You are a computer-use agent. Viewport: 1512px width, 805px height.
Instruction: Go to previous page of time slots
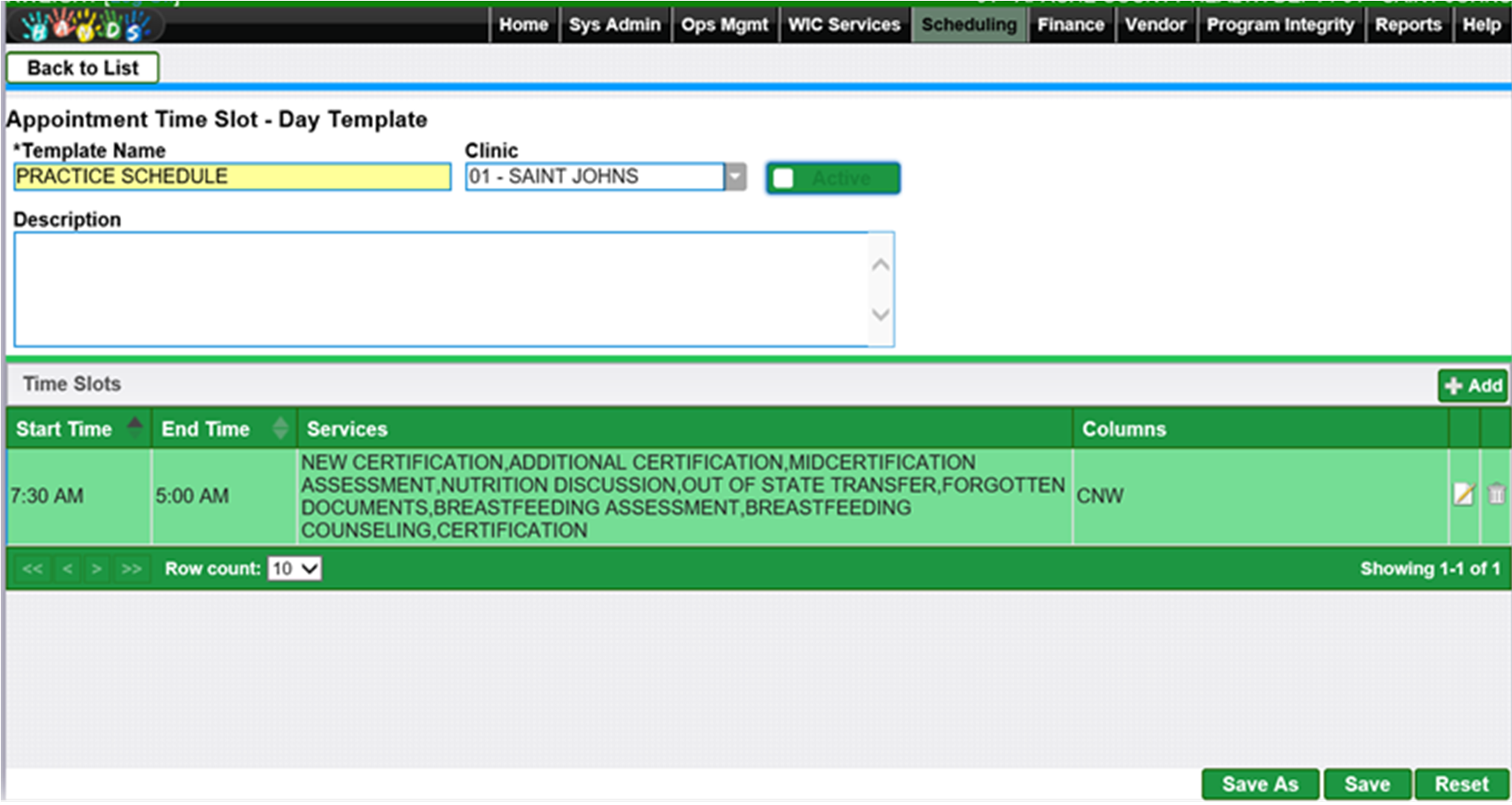(67, 569)
